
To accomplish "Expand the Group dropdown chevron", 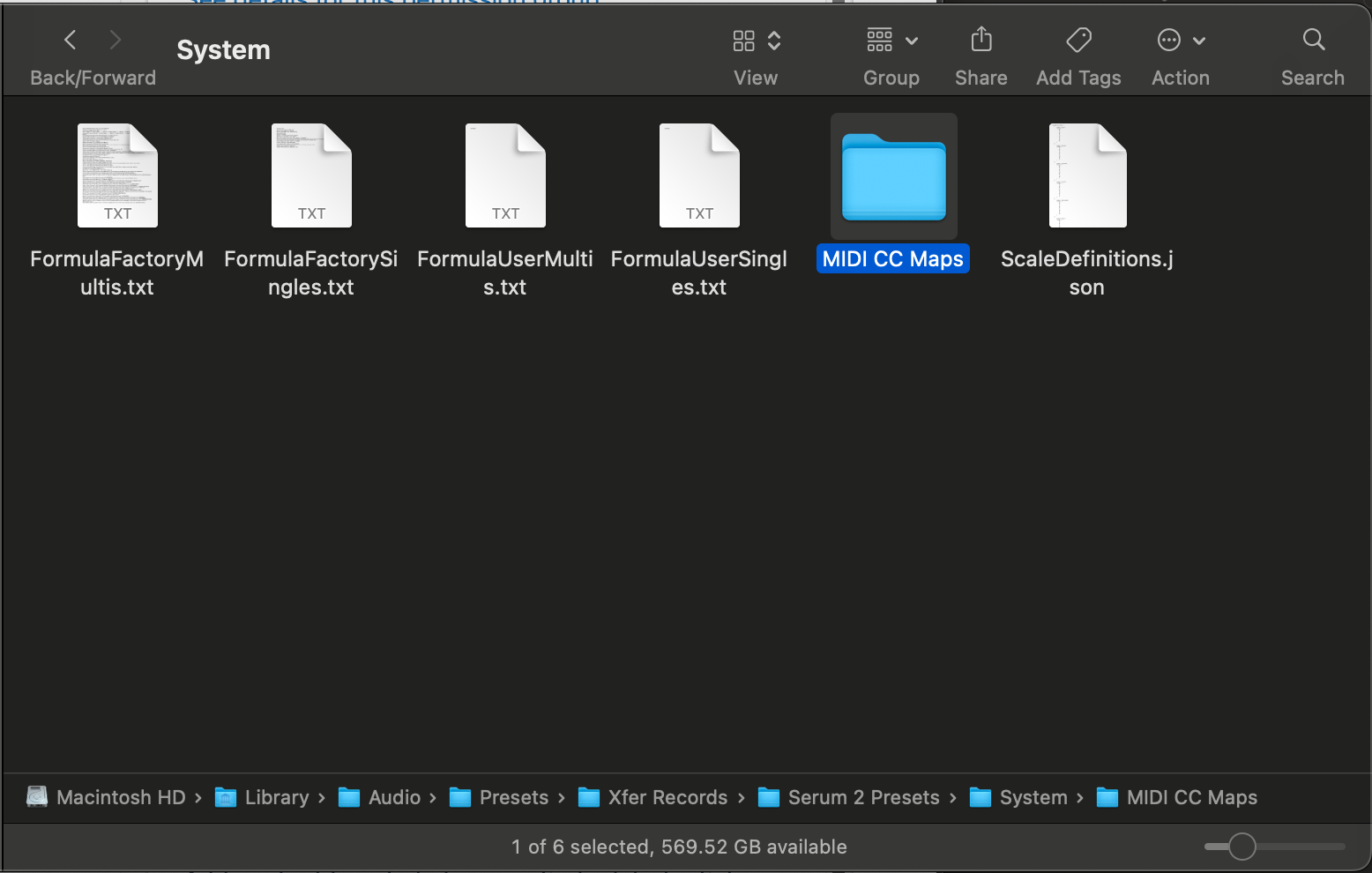I will point(912,41).
